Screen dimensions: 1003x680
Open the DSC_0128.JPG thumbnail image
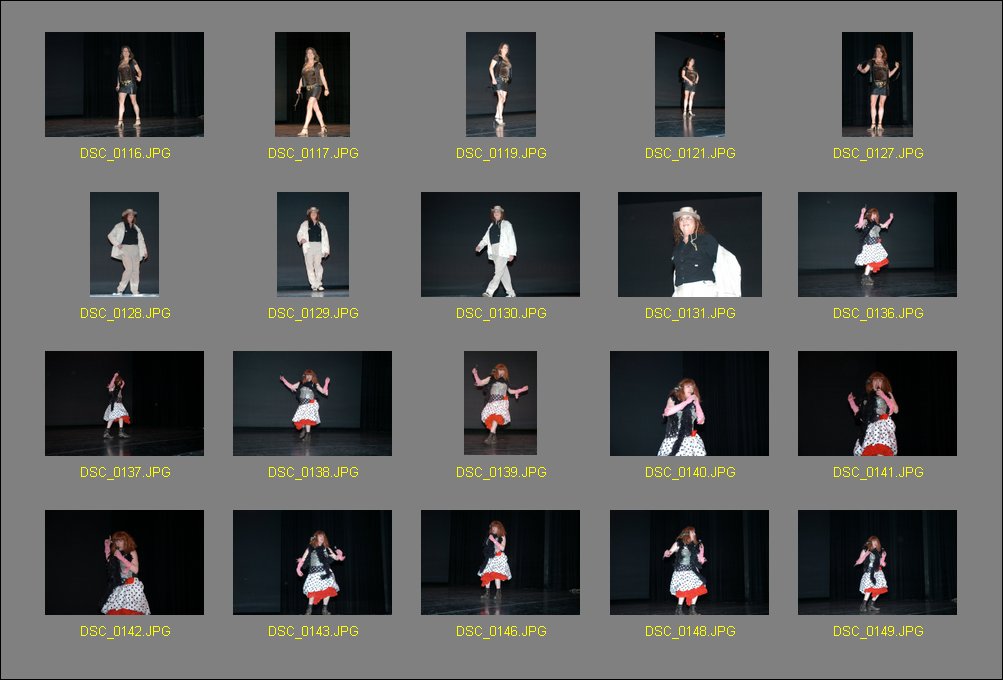[x=124, y=244]
